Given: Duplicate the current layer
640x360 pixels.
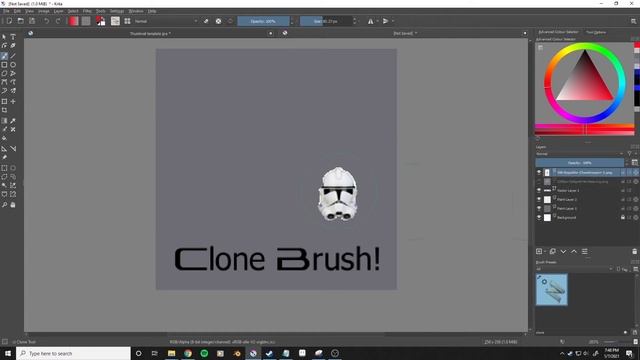Looking at the screenshot, I should (553, 251).
